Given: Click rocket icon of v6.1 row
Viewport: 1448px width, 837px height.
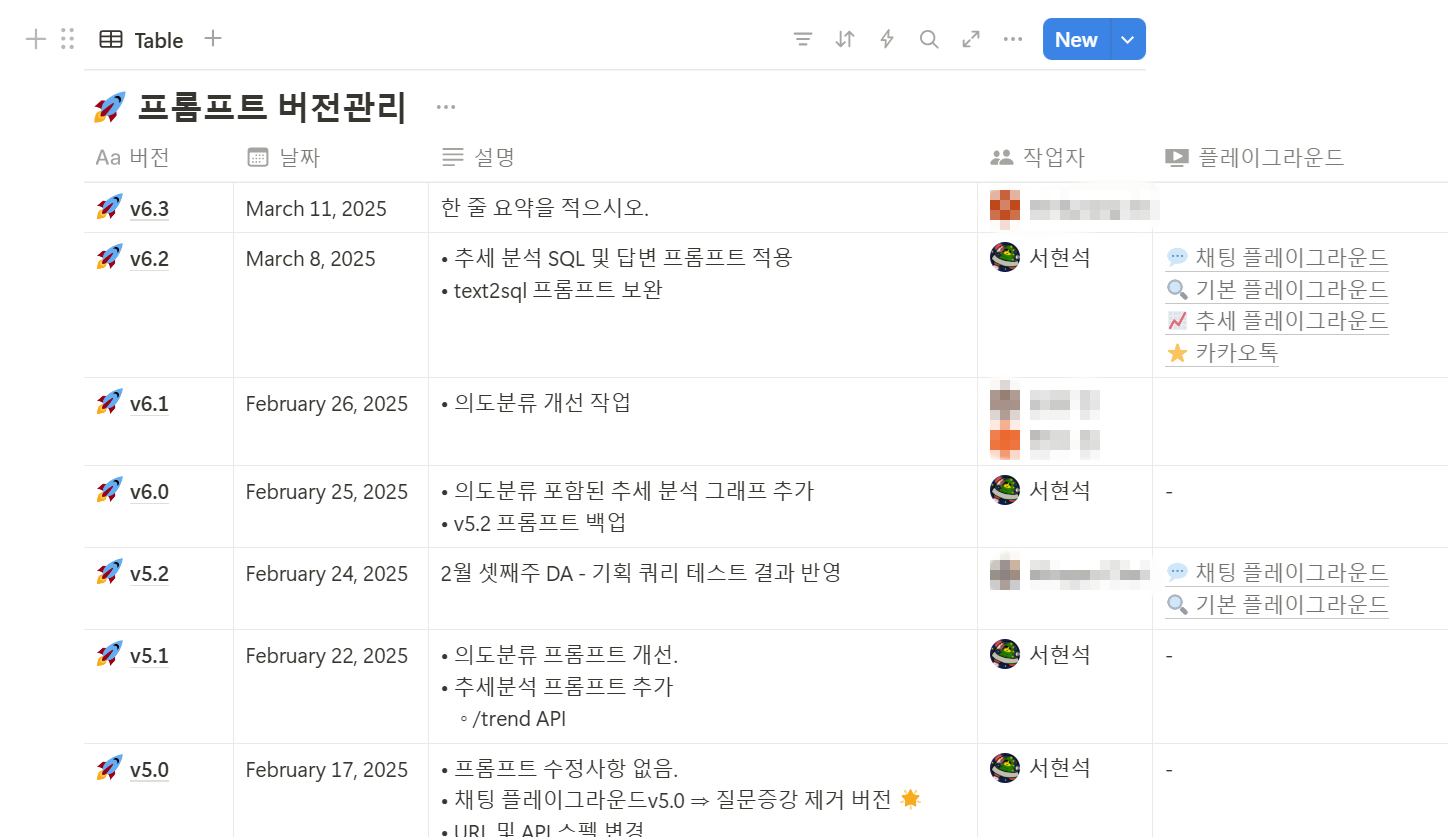Looking at the screenshot, I should 109,403.
